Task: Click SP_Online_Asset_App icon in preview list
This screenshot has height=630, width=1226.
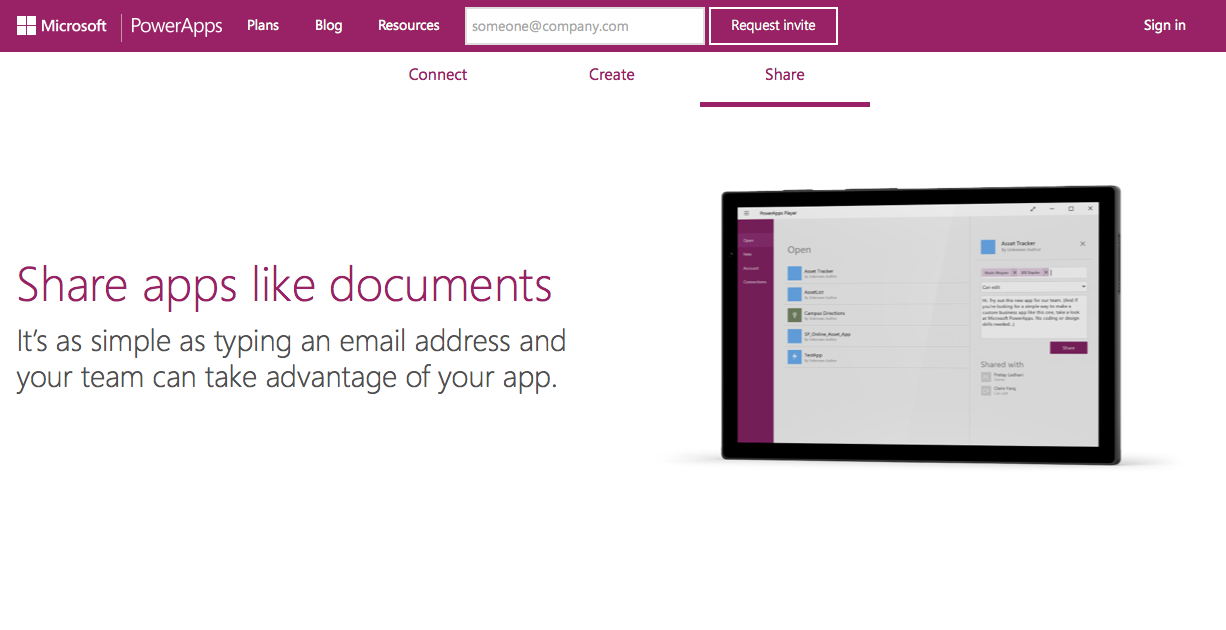Action: click(795, 336)
